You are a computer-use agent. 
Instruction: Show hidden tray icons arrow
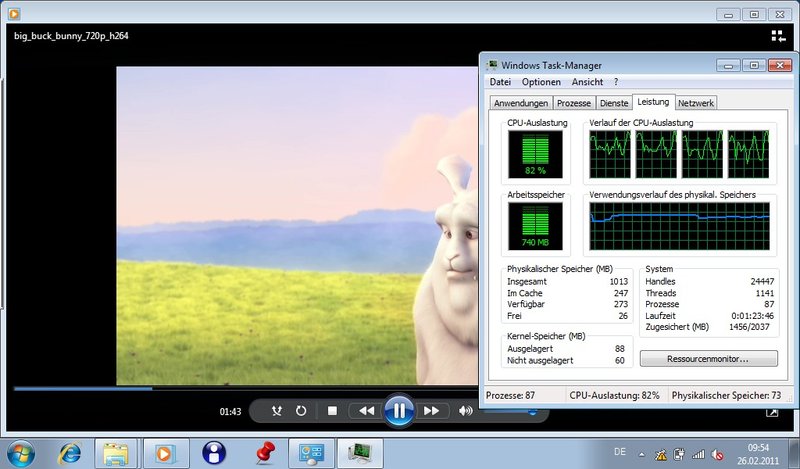(x=641, y=454)
